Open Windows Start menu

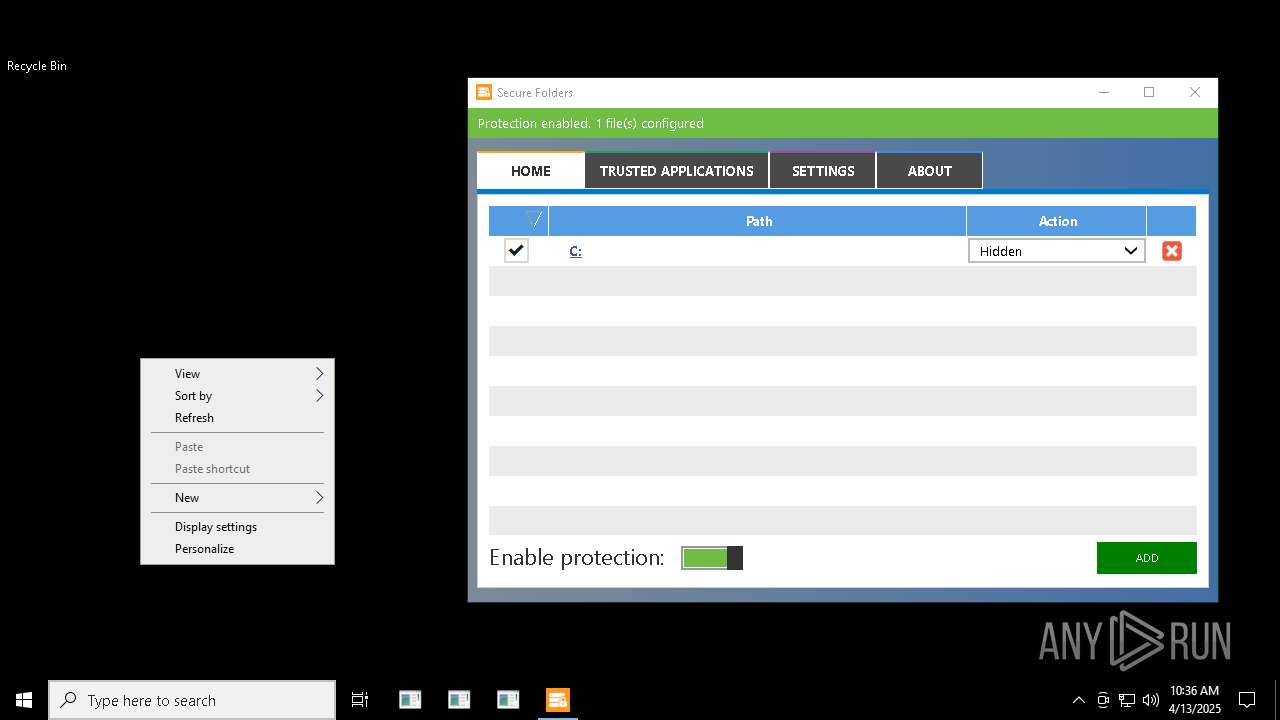coord(24,700)
